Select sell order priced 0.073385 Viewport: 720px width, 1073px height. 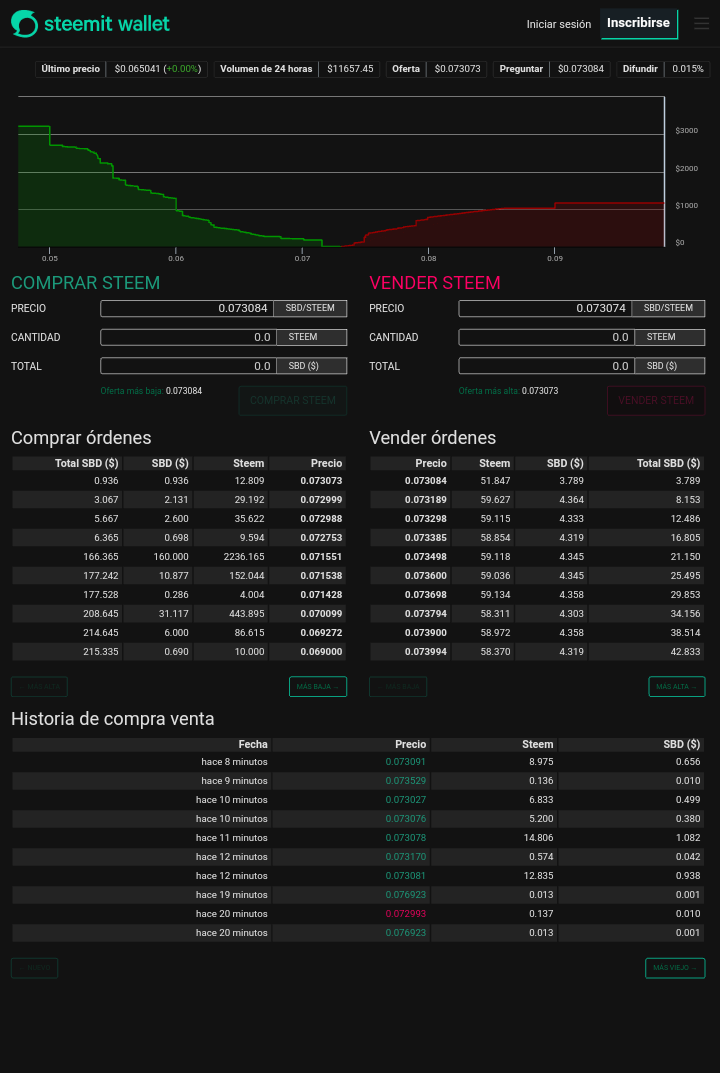(537, 537)
